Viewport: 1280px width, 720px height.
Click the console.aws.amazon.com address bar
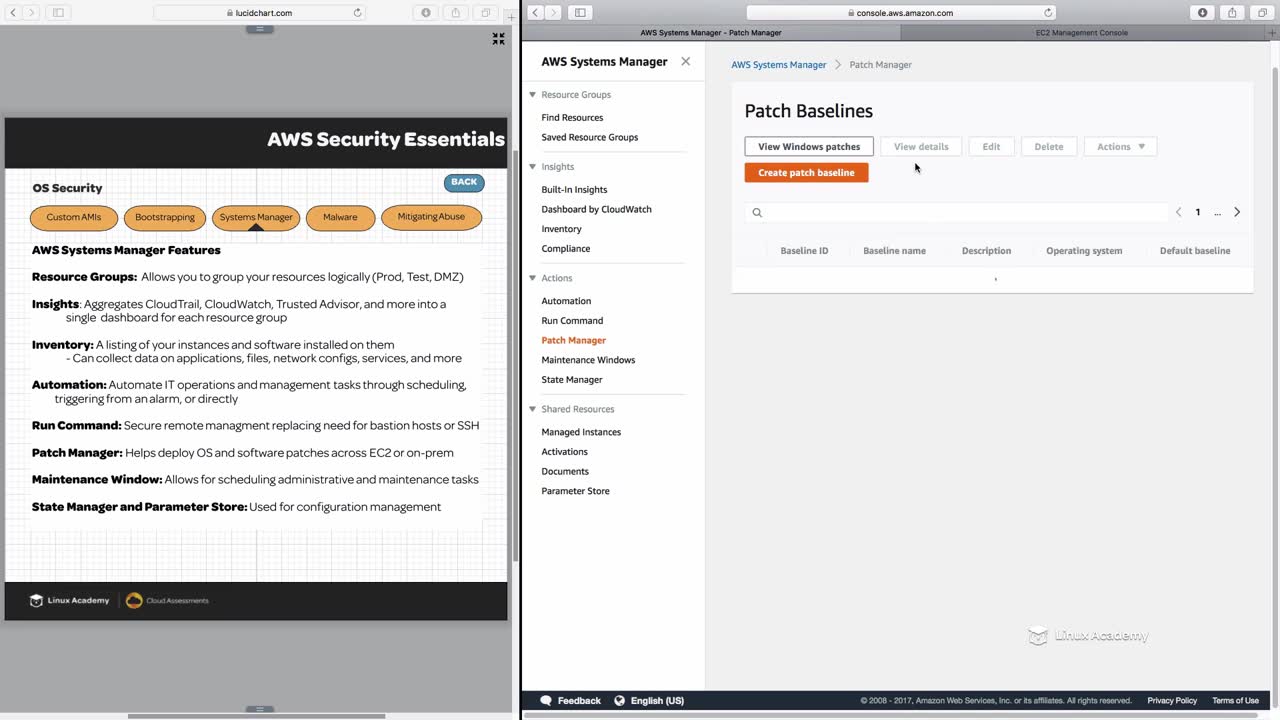900,13
